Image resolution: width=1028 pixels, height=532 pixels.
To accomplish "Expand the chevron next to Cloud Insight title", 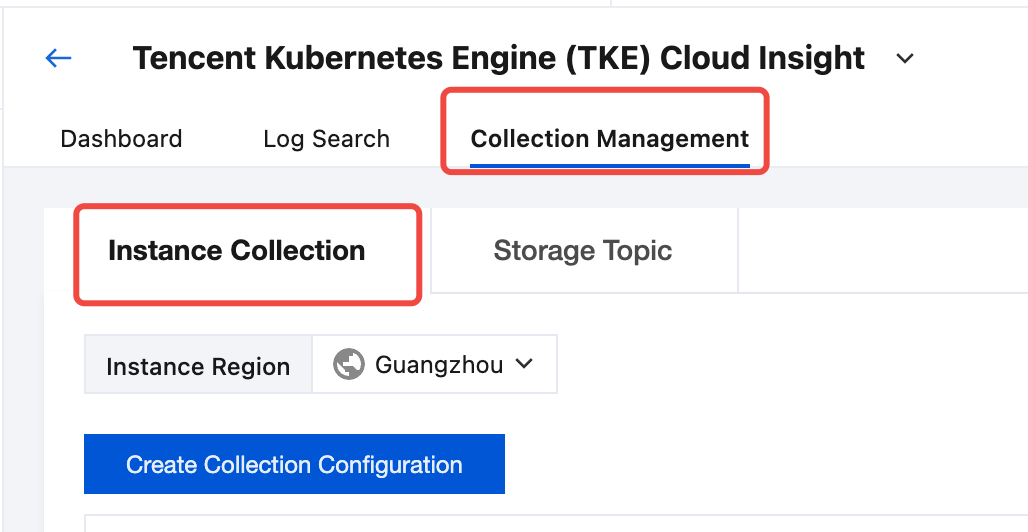I will [905, 59].
